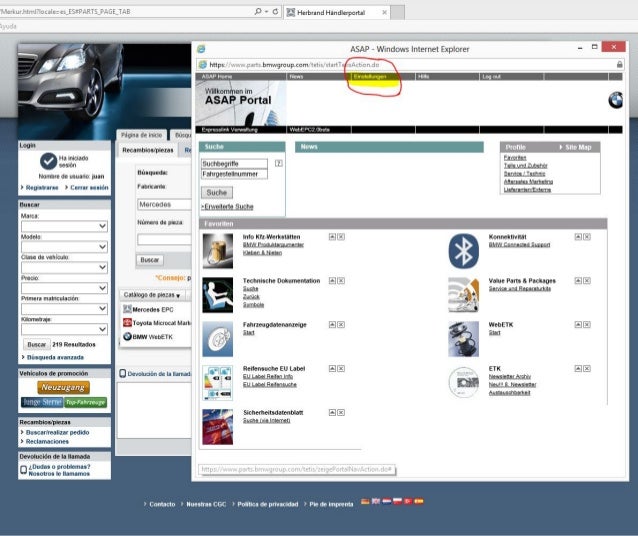Open the ASAP Home menu item
The height and width of the screenshot is (536, 638).
217,77
